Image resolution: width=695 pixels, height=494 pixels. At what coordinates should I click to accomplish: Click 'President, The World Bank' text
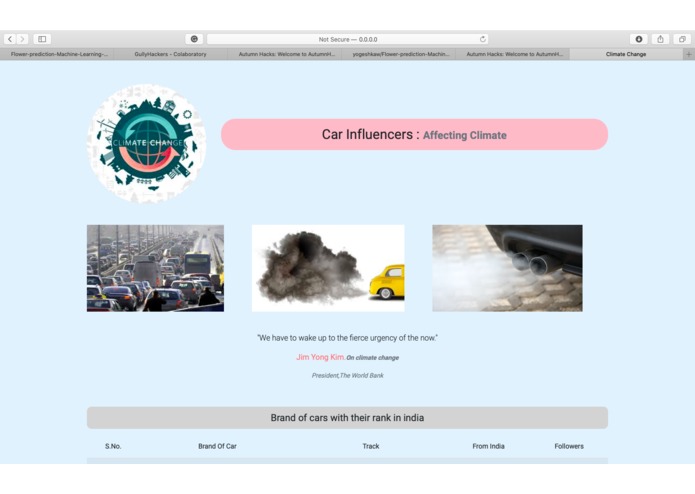click(x=348, y=375)
